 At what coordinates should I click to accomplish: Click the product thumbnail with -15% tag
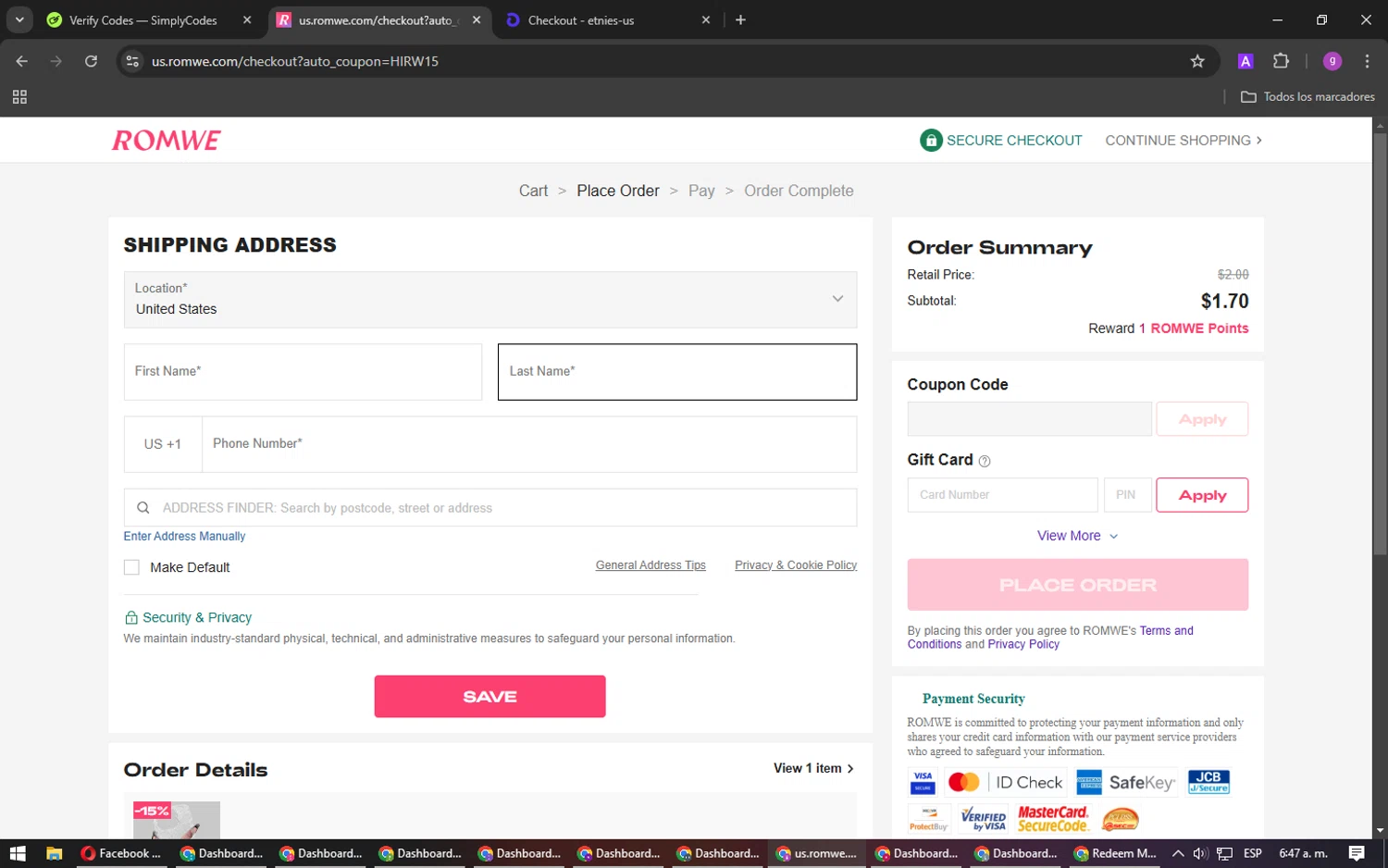177,820
